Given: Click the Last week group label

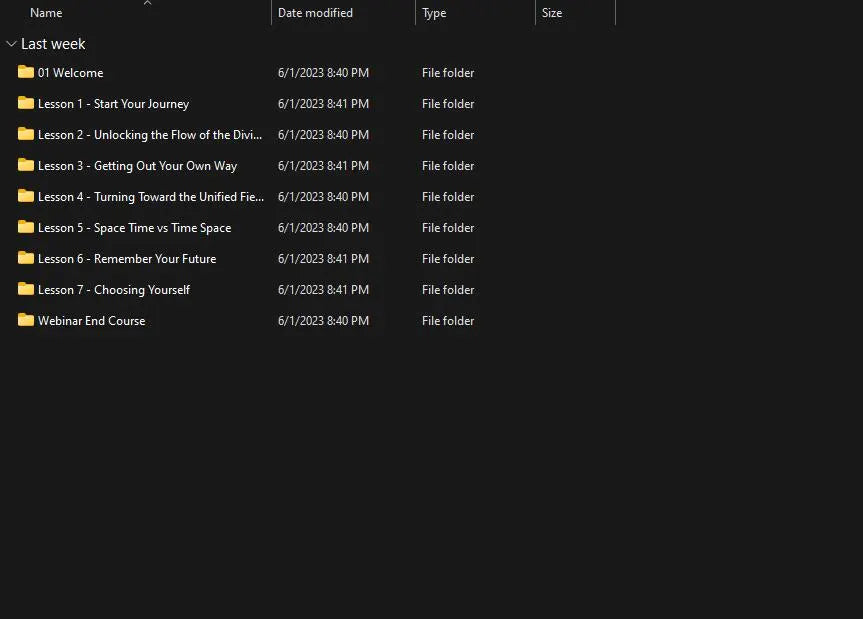Looking at the screenshot, I should pos(53,44).
